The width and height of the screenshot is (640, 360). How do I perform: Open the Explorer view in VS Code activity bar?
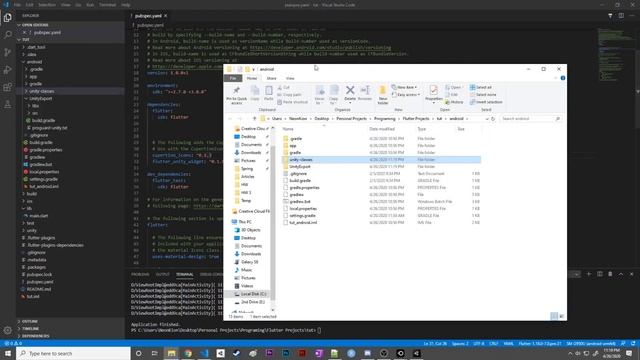(x=8, y=18)
